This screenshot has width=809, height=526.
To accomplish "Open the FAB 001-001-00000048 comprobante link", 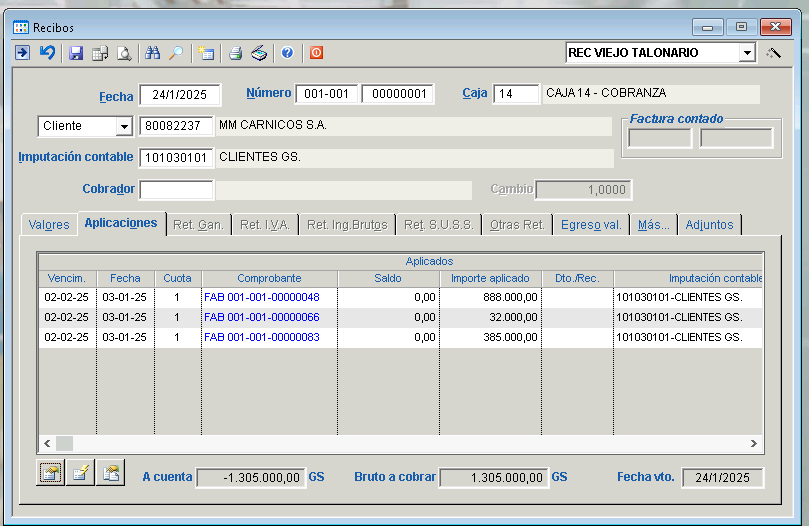I will click(x=261, y=297).
